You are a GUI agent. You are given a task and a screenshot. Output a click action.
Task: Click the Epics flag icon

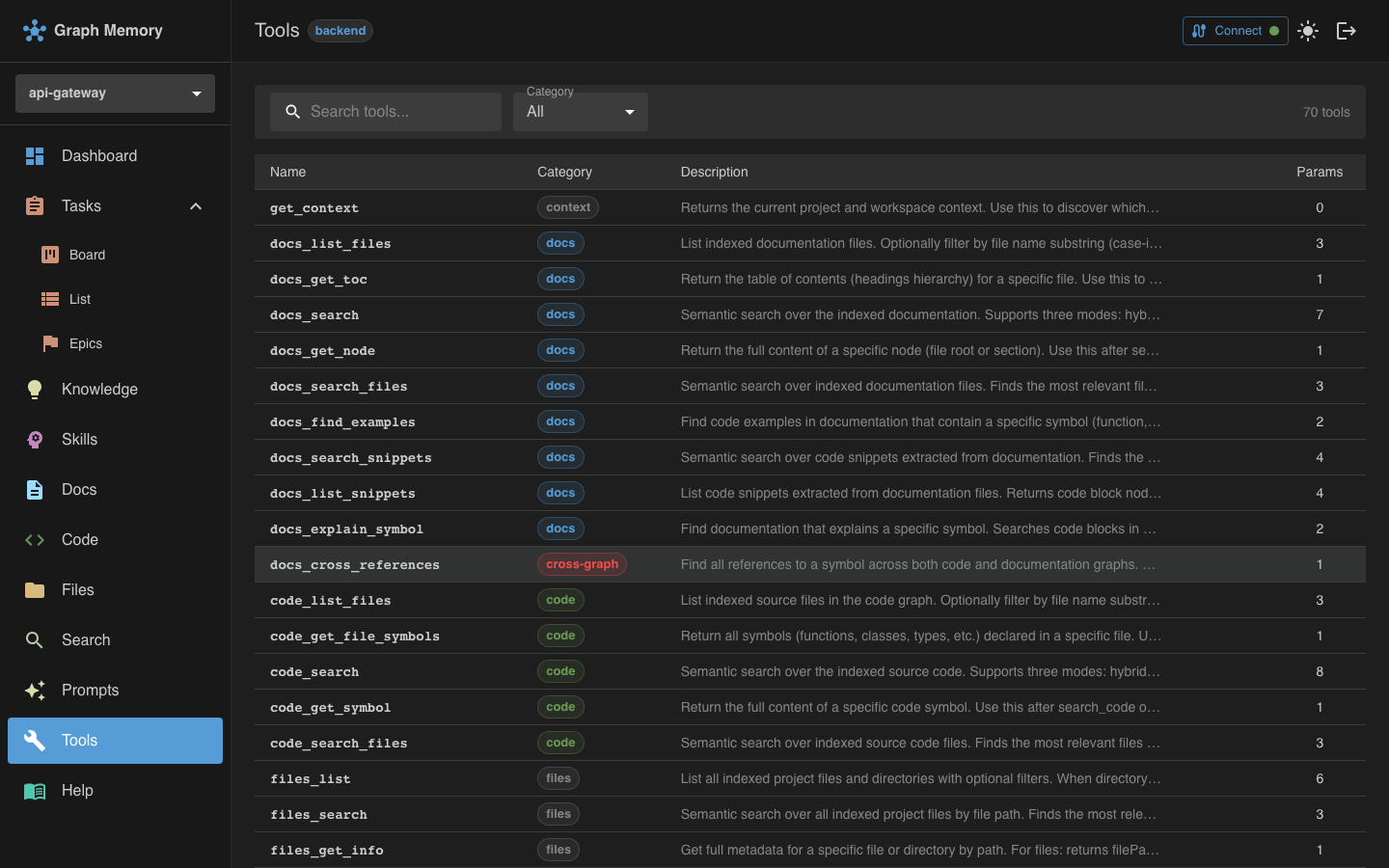pyautogui.click(x=50, y=343)
